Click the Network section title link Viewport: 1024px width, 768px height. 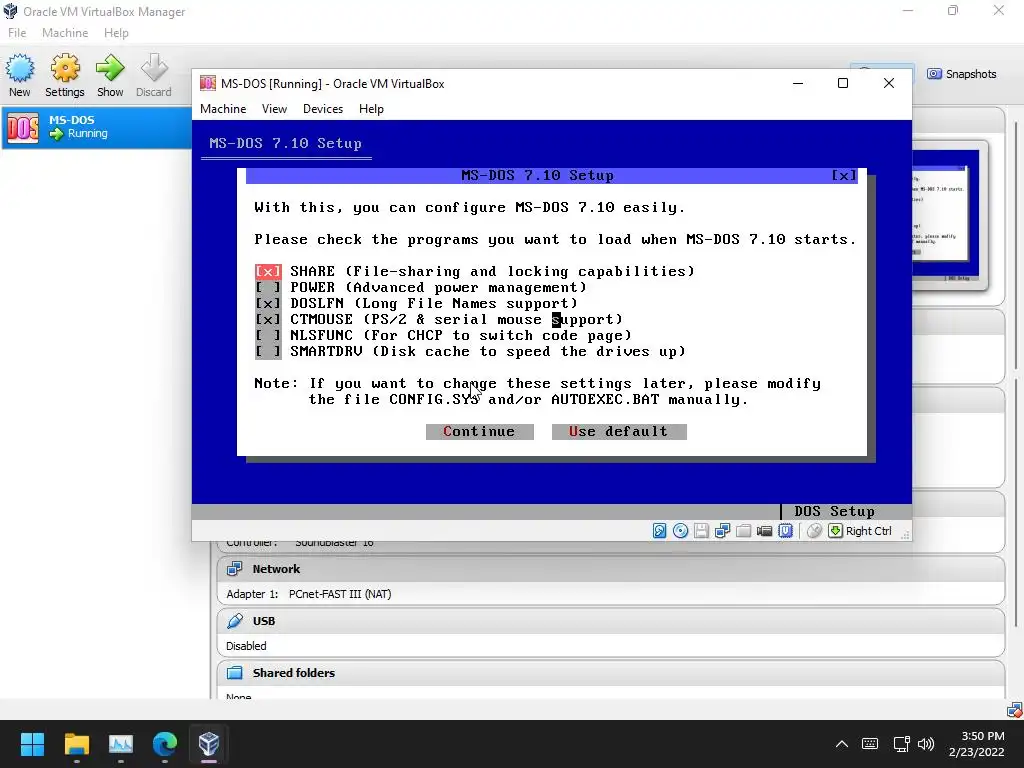coord(276,569)
